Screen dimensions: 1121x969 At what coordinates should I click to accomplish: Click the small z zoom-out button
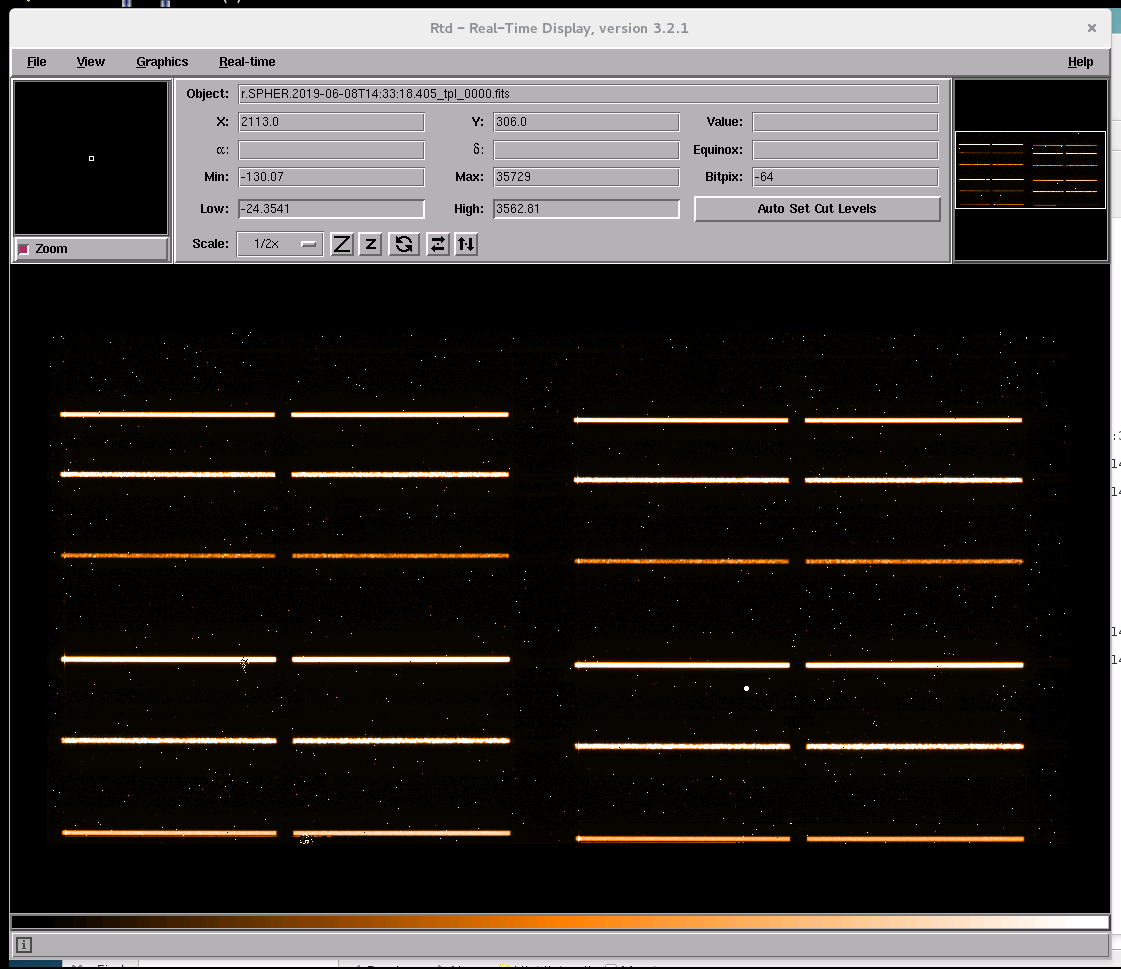pyautogui.click(x=370, y=244)
